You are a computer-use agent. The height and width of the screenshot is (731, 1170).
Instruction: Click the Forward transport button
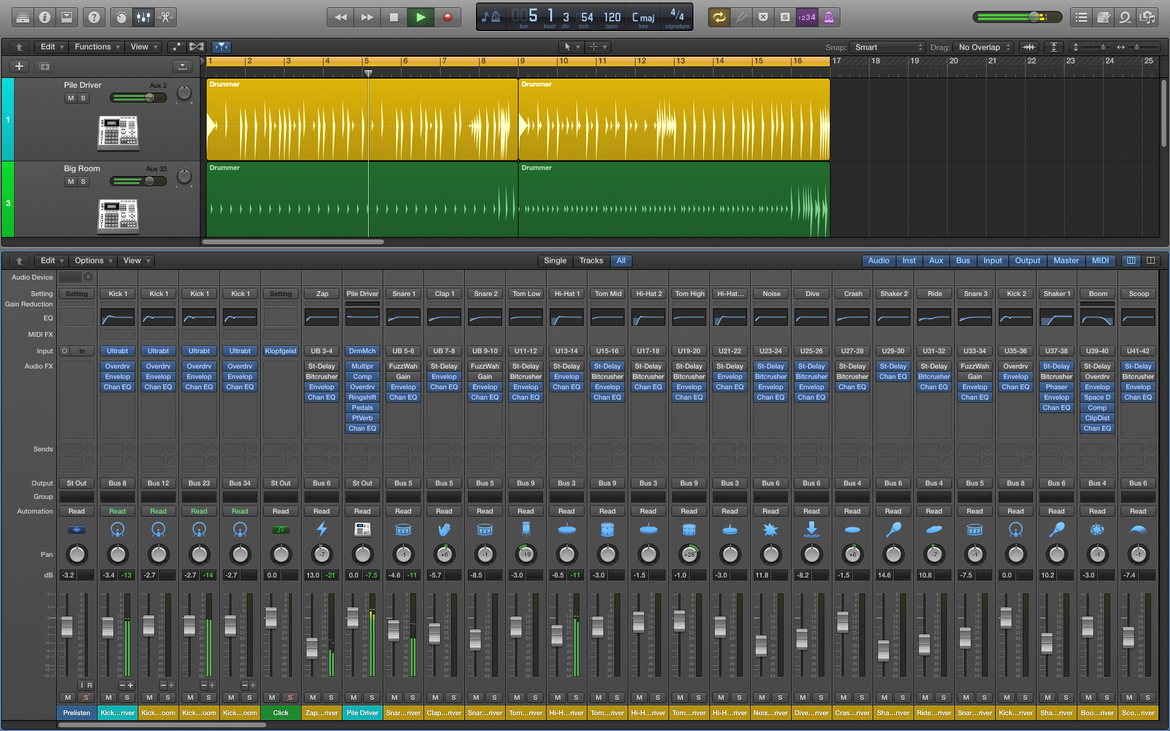click(367, 16)
